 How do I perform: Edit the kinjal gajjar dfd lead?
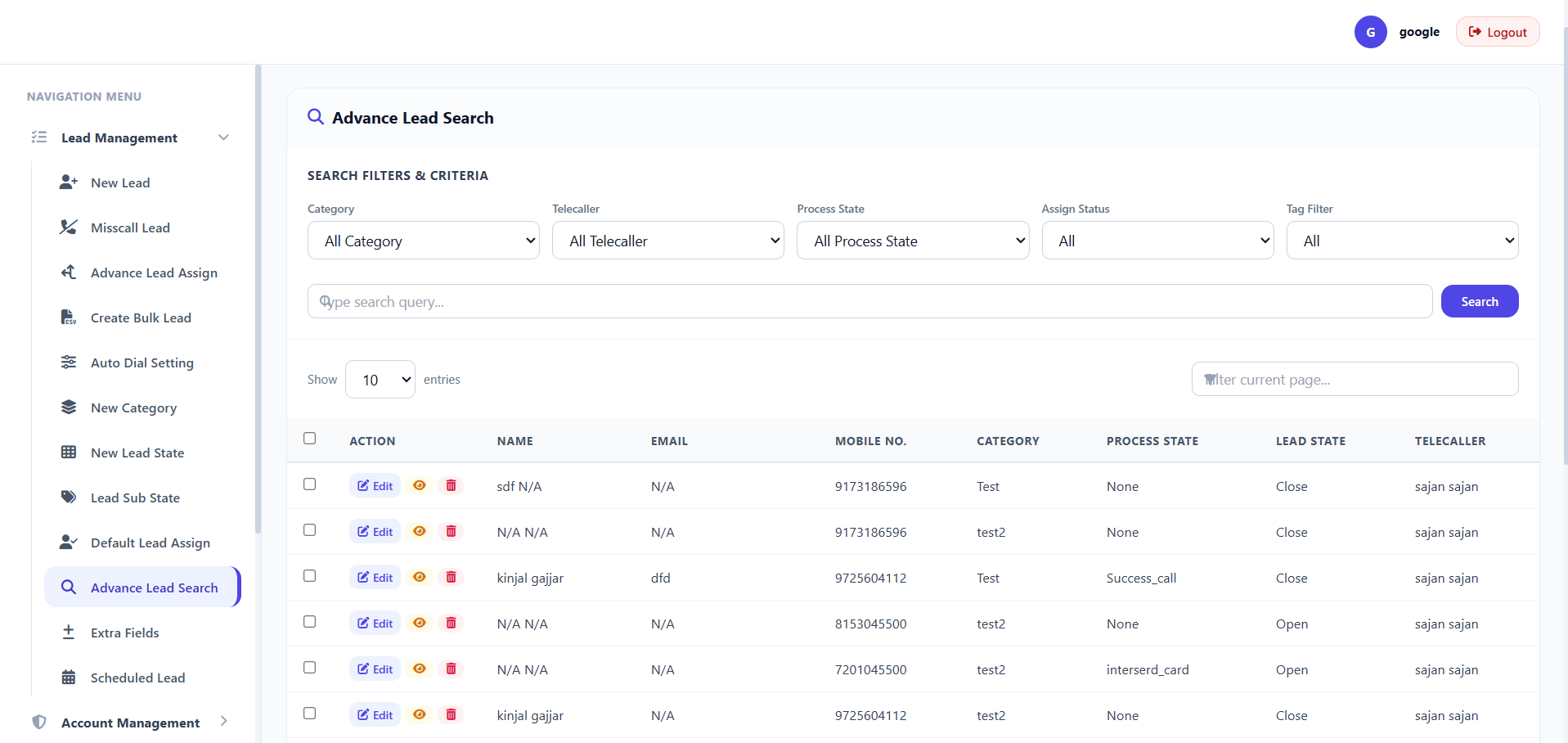[x=375, y=577]
